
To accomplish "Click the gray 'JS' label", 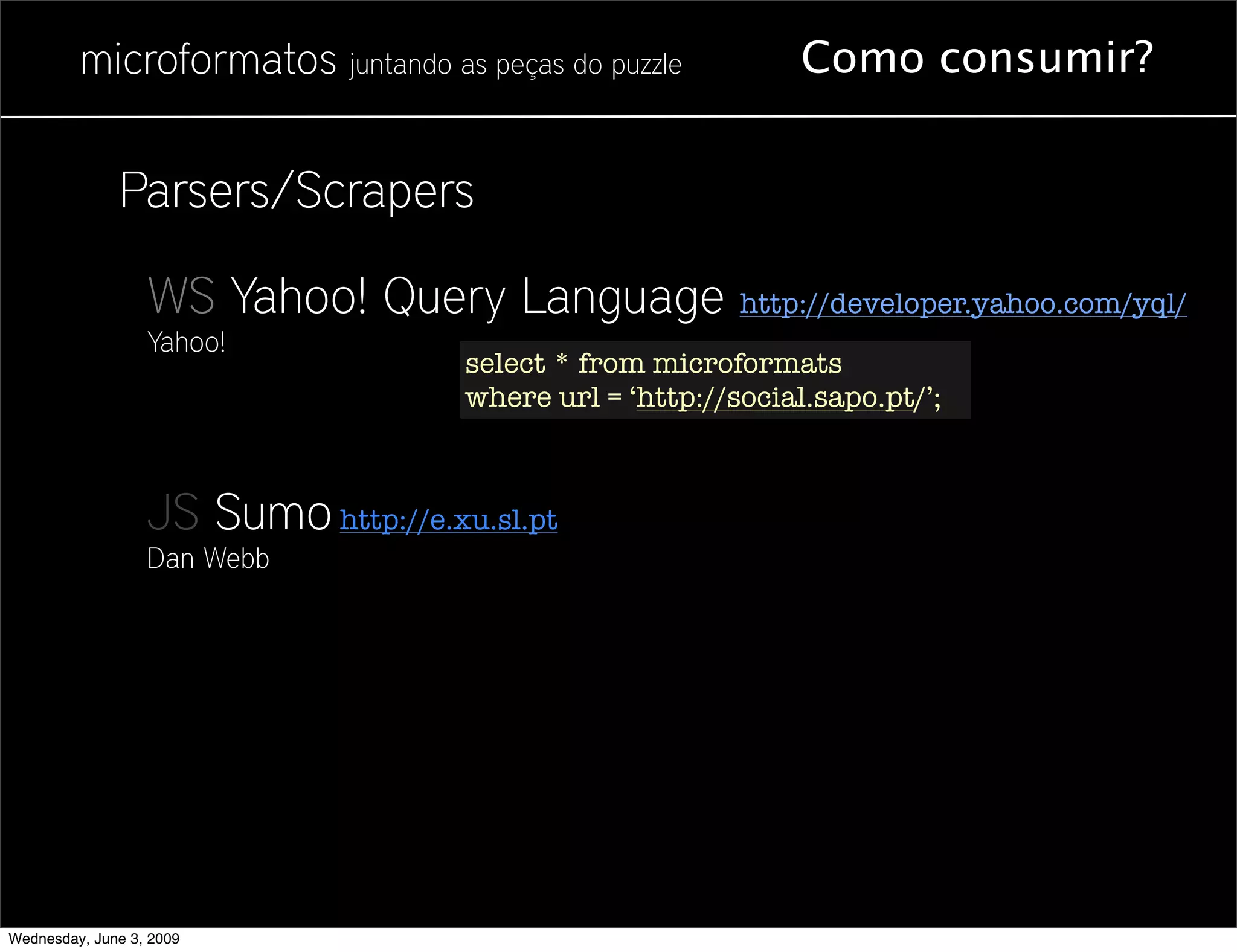I will pyautogui.click(x=173, y=512).
